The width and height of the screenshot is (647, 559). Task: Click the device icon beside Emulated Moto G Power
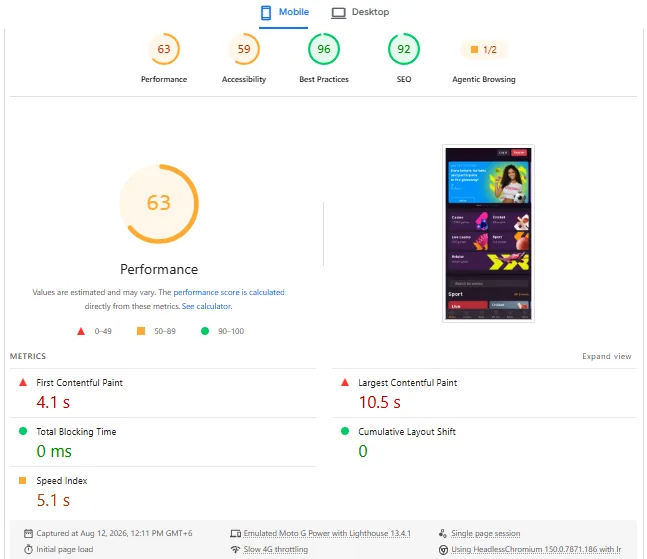[x=235, y=533]
